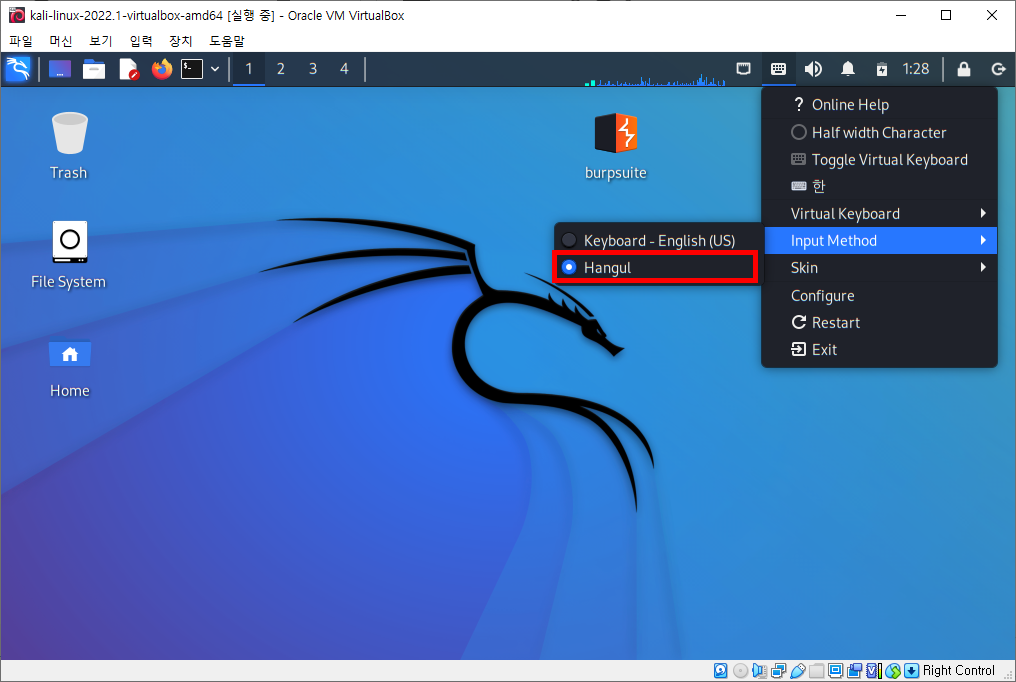Switch to workspace 4
The image size is (1016, 682).
344,69
